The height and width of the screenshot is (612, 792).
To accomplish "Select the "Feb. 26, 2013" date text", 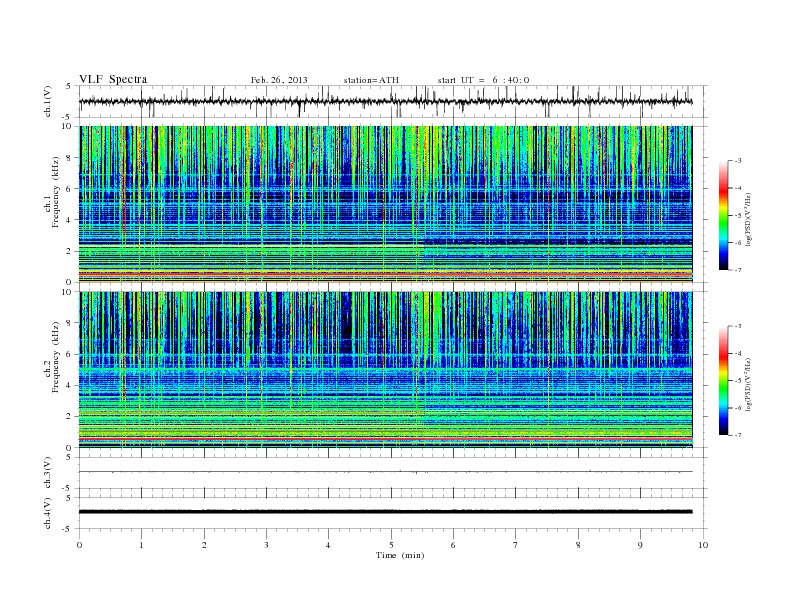I will [279, 80].
